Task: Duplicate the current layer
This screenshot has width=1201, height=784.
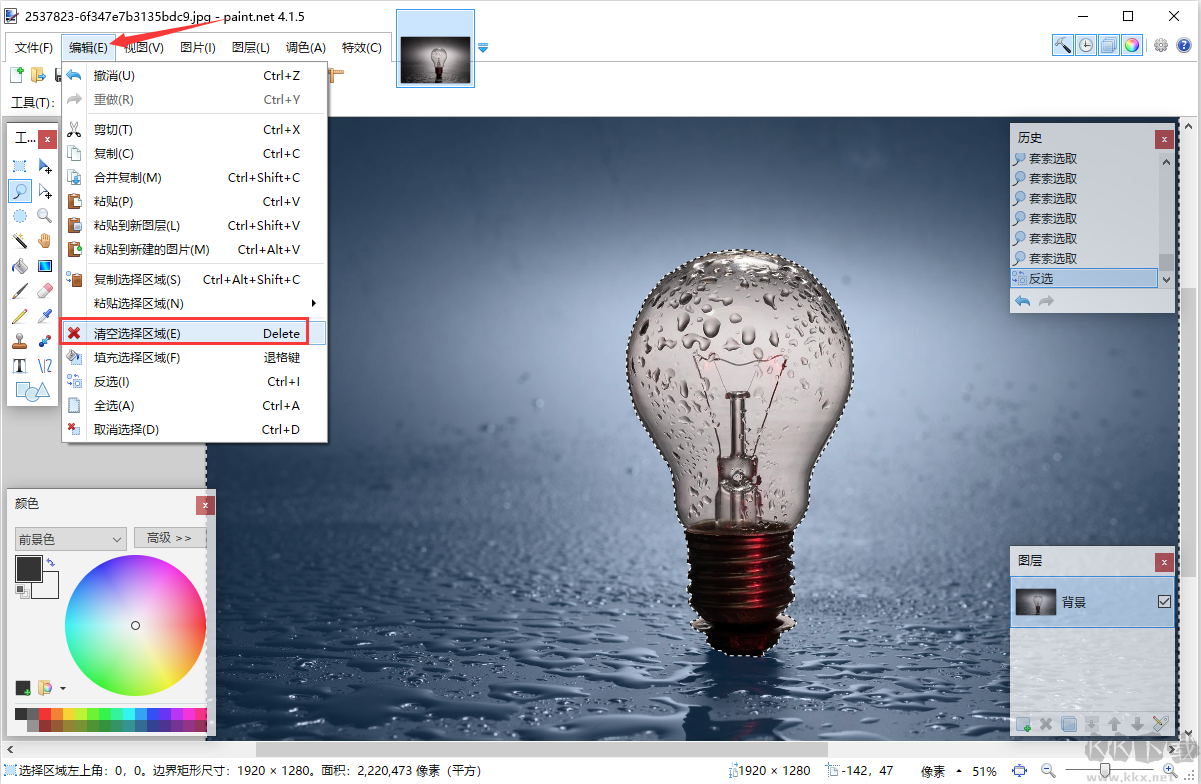Action: tap(1069, 724)
